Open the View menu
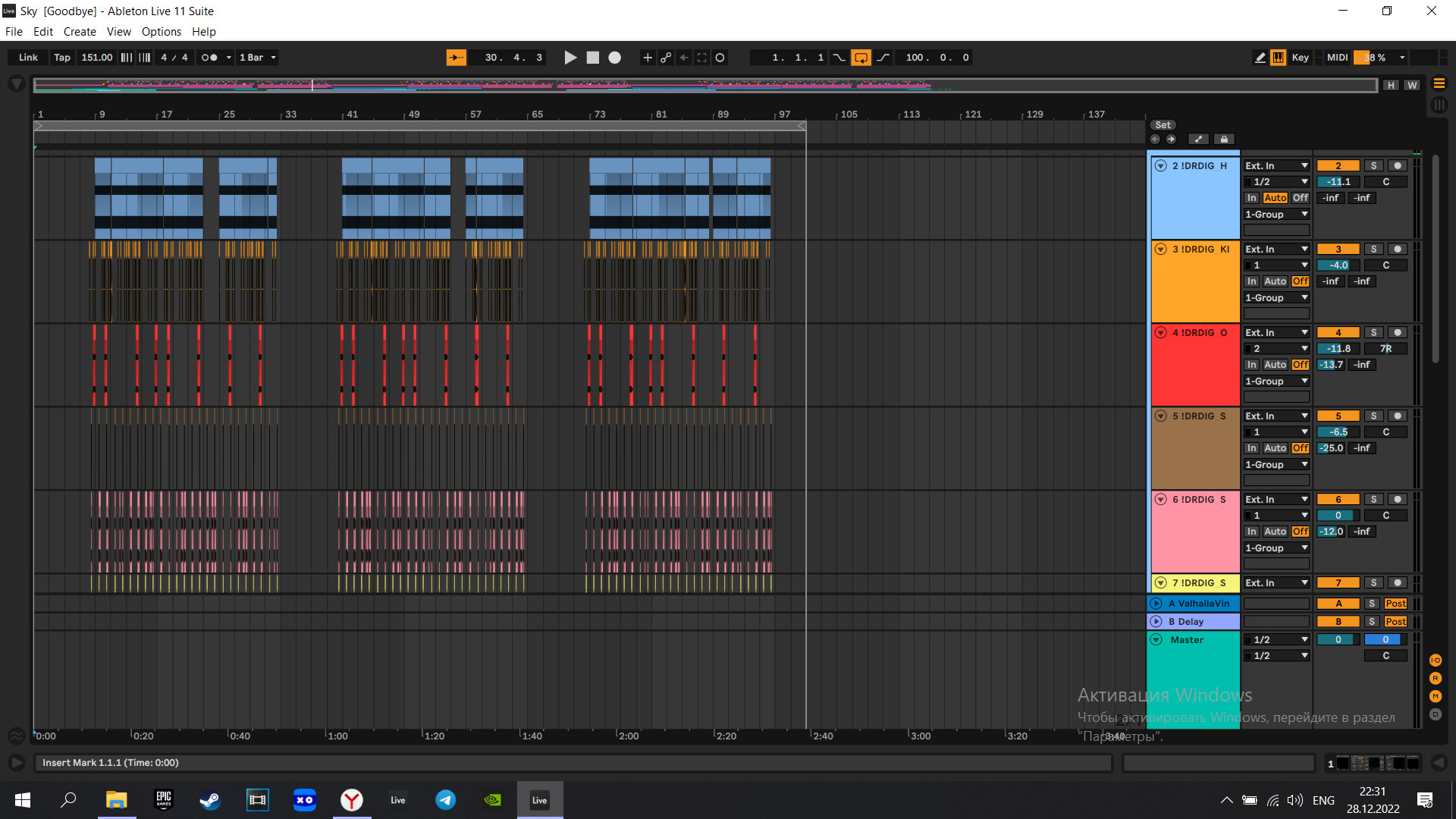This screenshot has width=1456, height=819. tap(119, 32)
